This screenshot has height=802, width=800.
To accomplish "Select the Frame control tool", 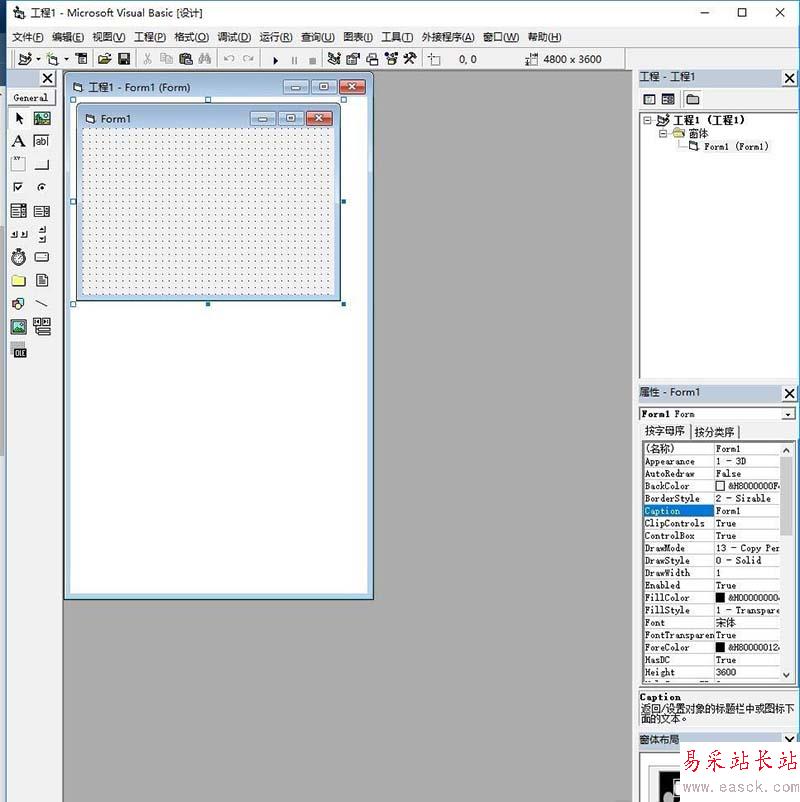I will (19, 164).
